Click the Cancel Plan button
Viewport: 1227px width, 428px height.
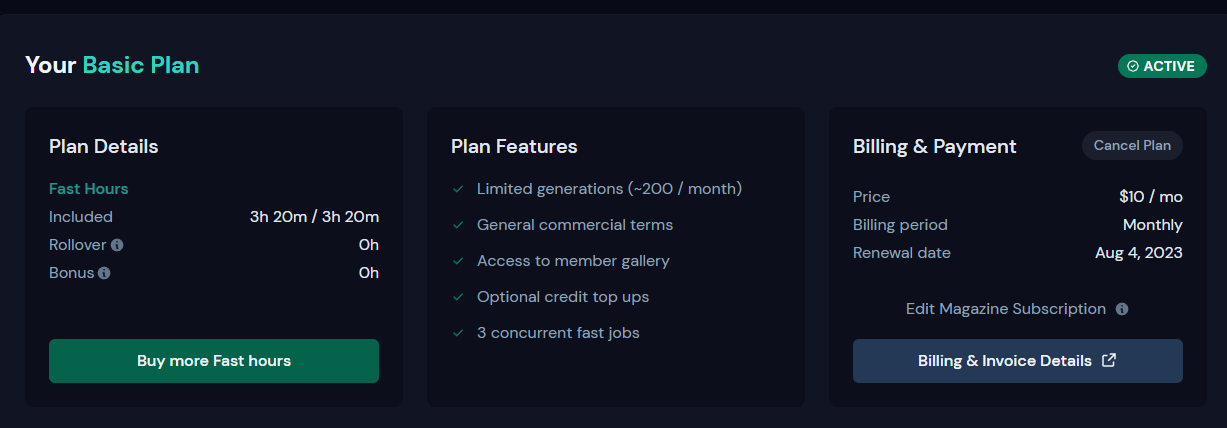click(1132, 146)
